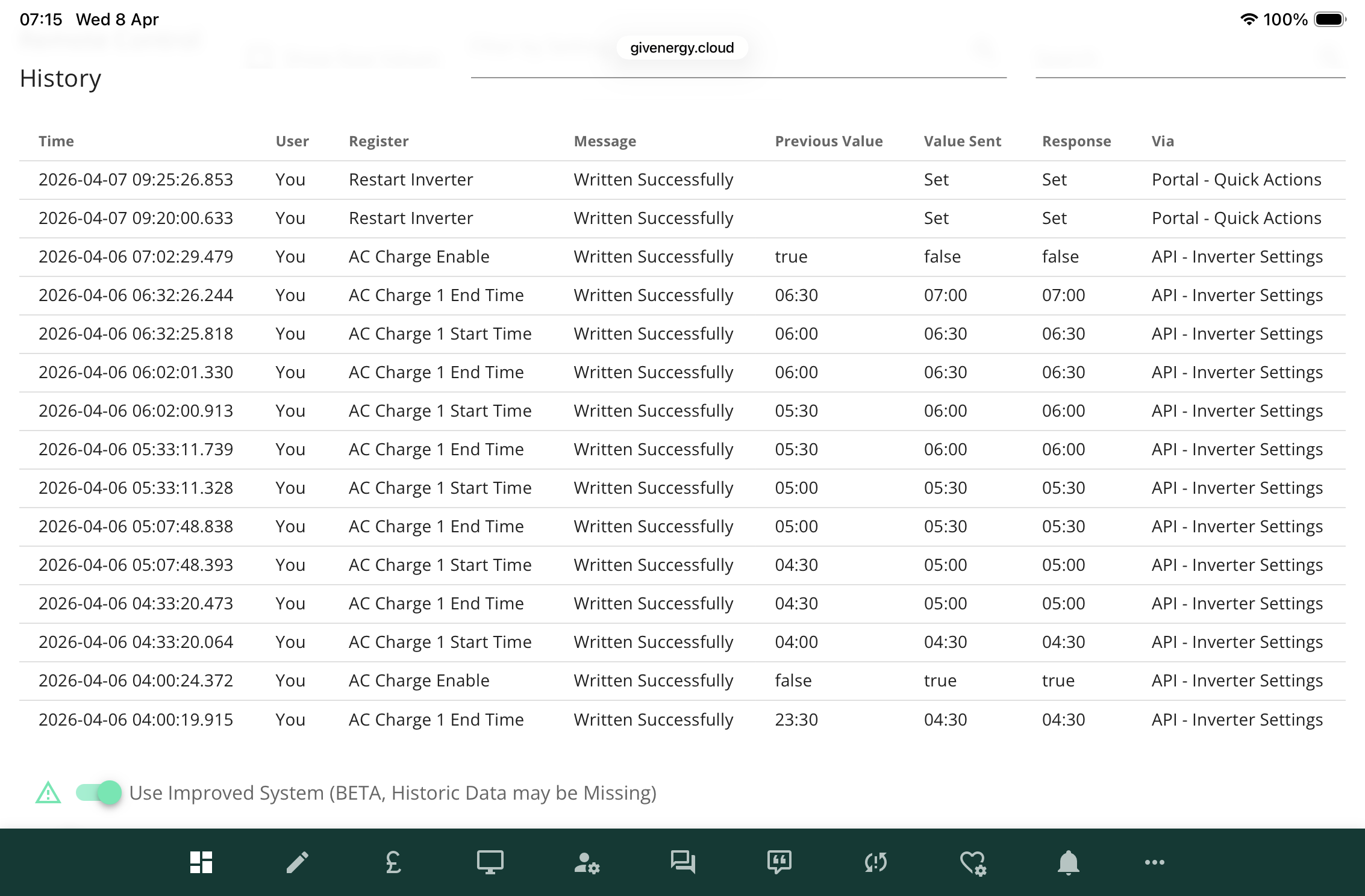The image size is (1365, 896).
Task: Open the chat bubbles forum icon
Action: (x=682, y=862)
